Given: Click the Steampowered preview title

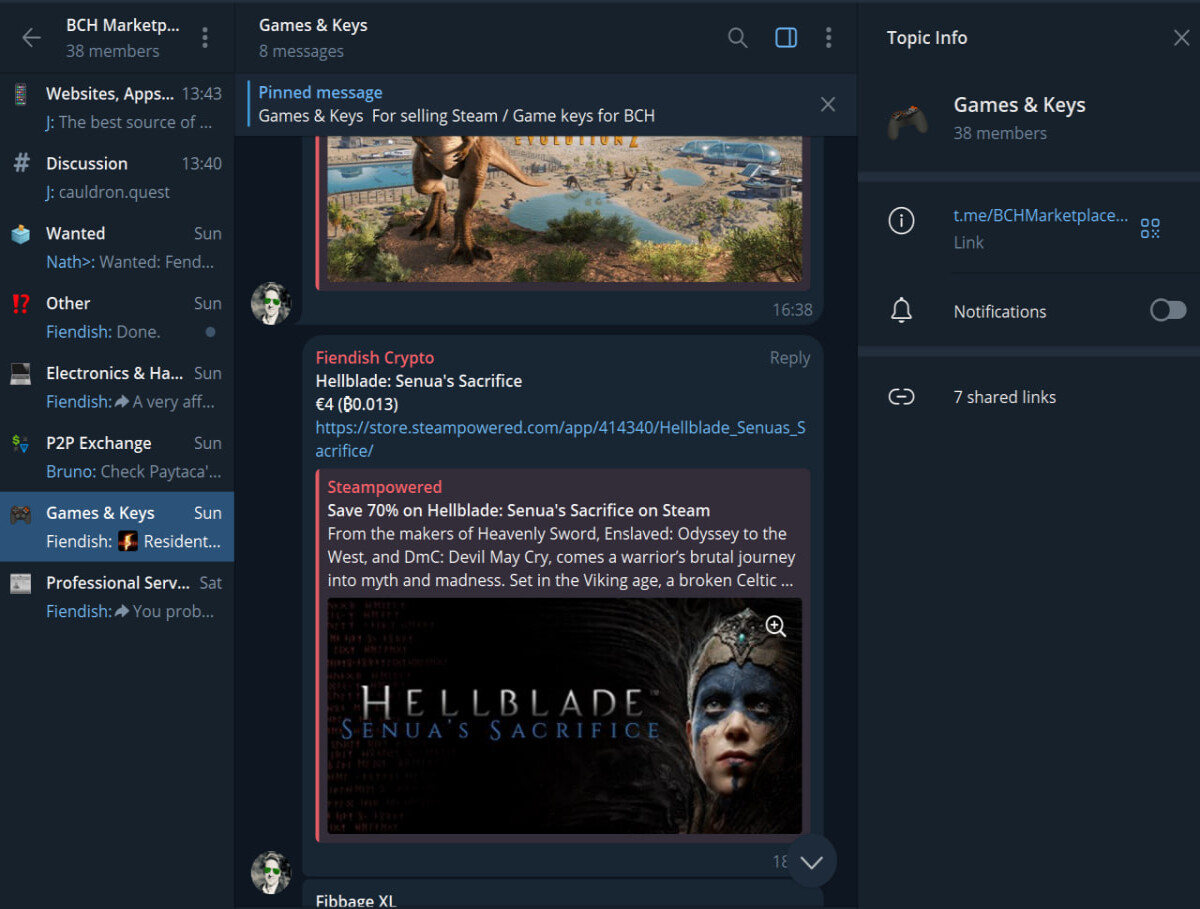Looking at the screenshot, I should (384, 487).
